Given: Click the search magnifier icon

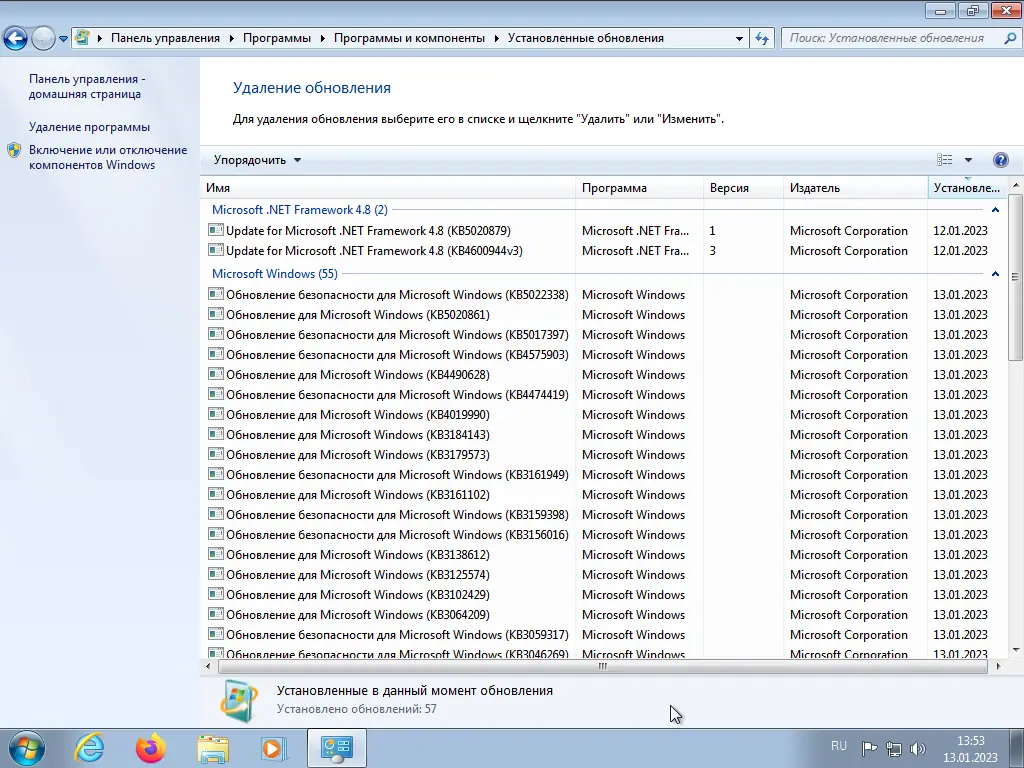Looking at the screenshot, I should (x=1010, y=39).
